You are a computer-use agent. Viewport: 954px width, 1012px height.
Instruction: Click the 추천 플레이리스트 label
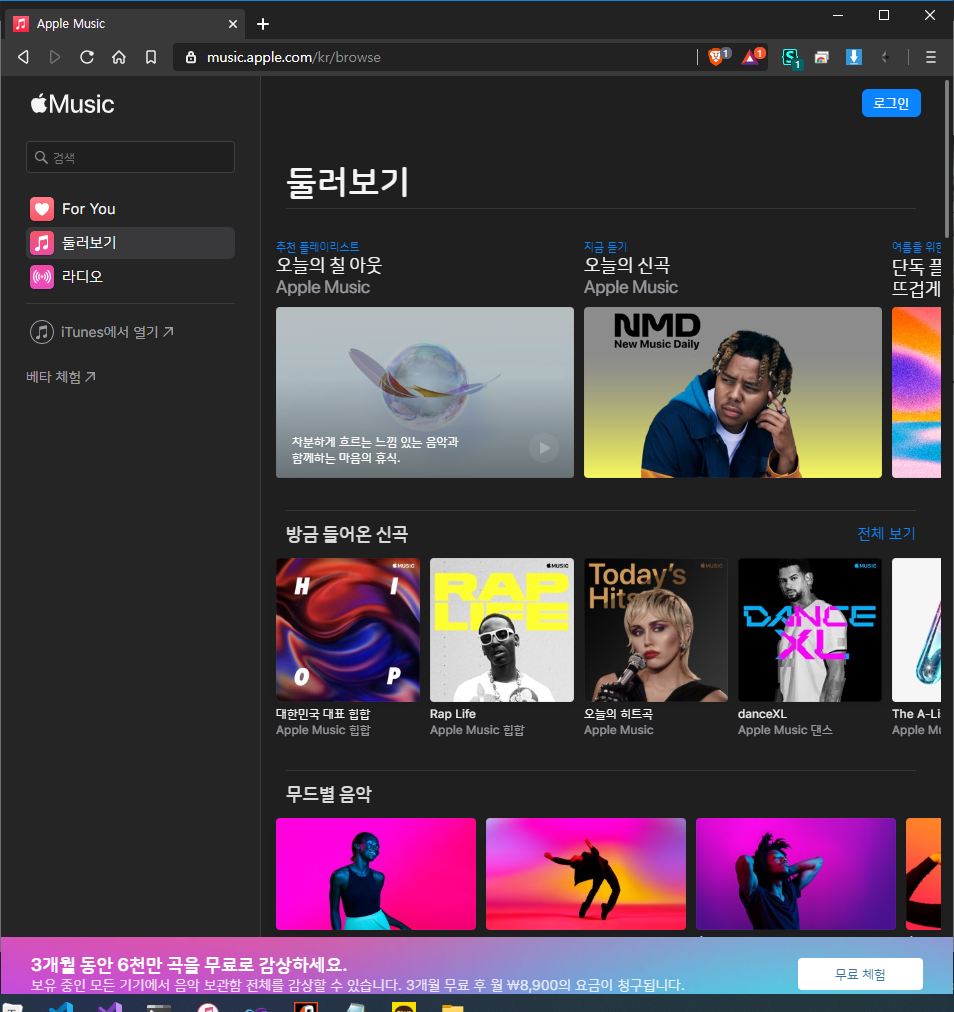[318, 247]
